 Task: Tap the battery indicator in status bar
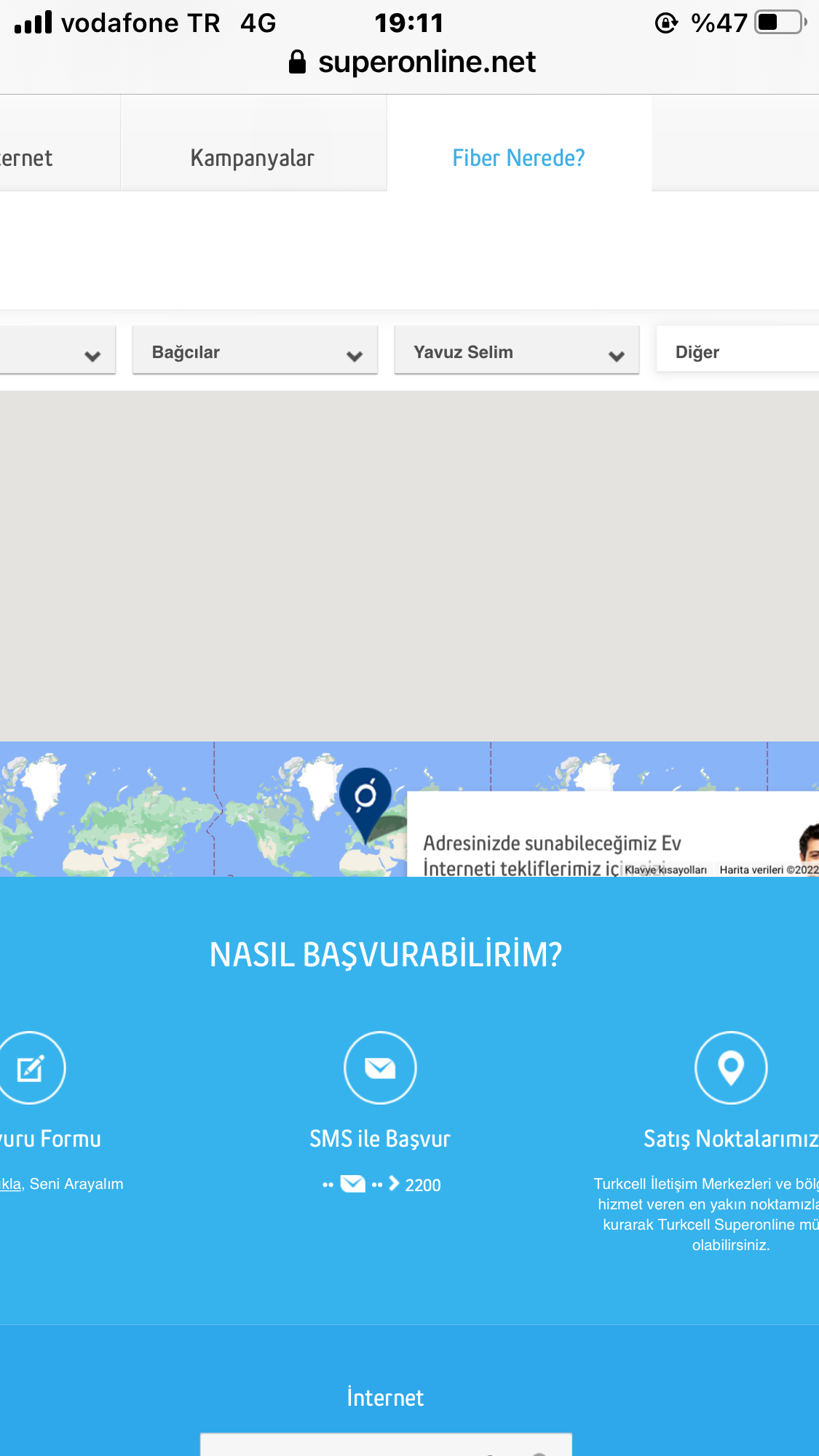(781, 23)
